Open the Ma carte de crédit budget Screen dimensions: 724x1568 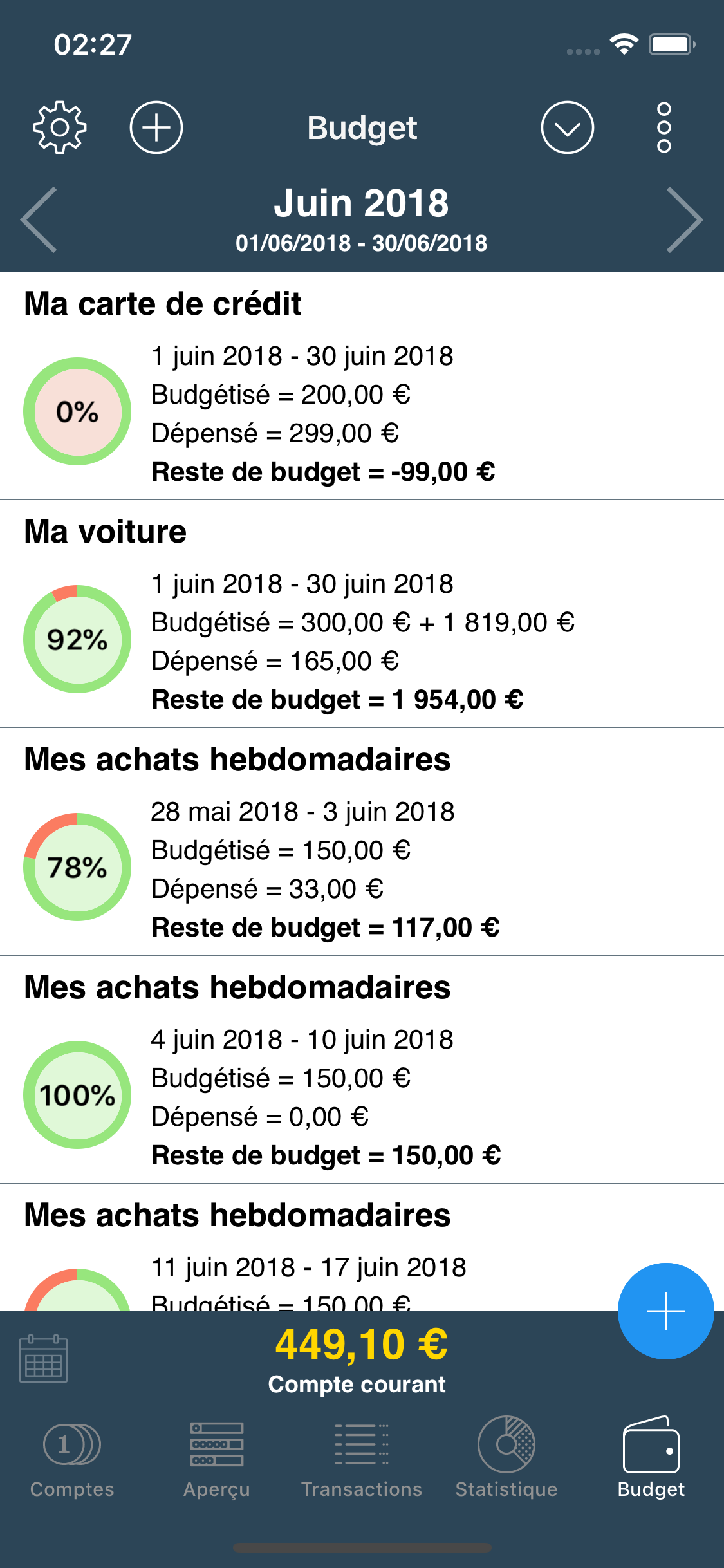pyautogui.click(x=362, y=386)
